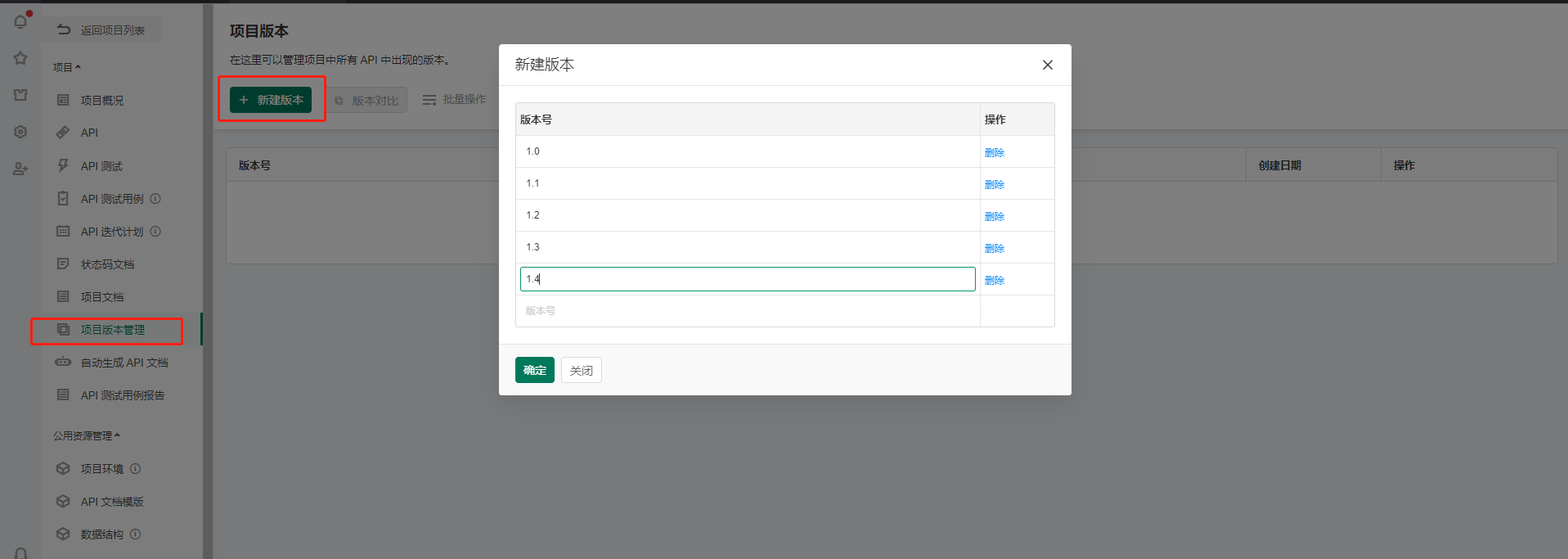Click the 关闭 button in dialog
The image size is (1568, 559).
click(x=582, y=370)
